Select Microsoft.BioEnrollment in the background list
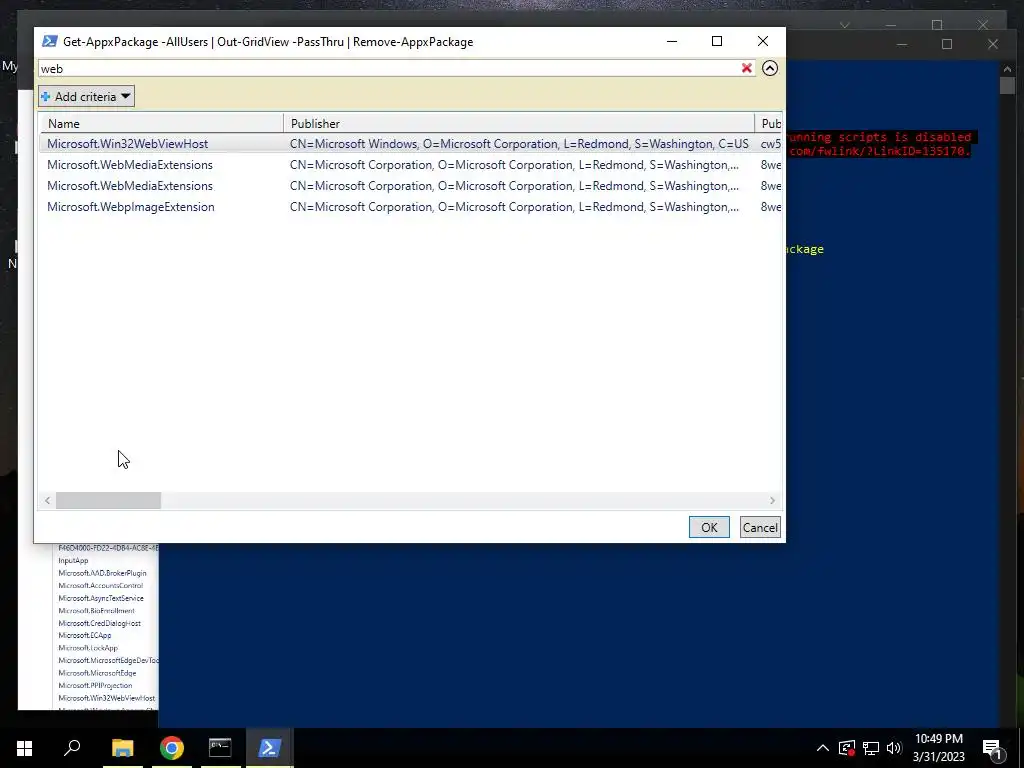This screenshot has width=1024, height=768. click(x=97, y=611)
